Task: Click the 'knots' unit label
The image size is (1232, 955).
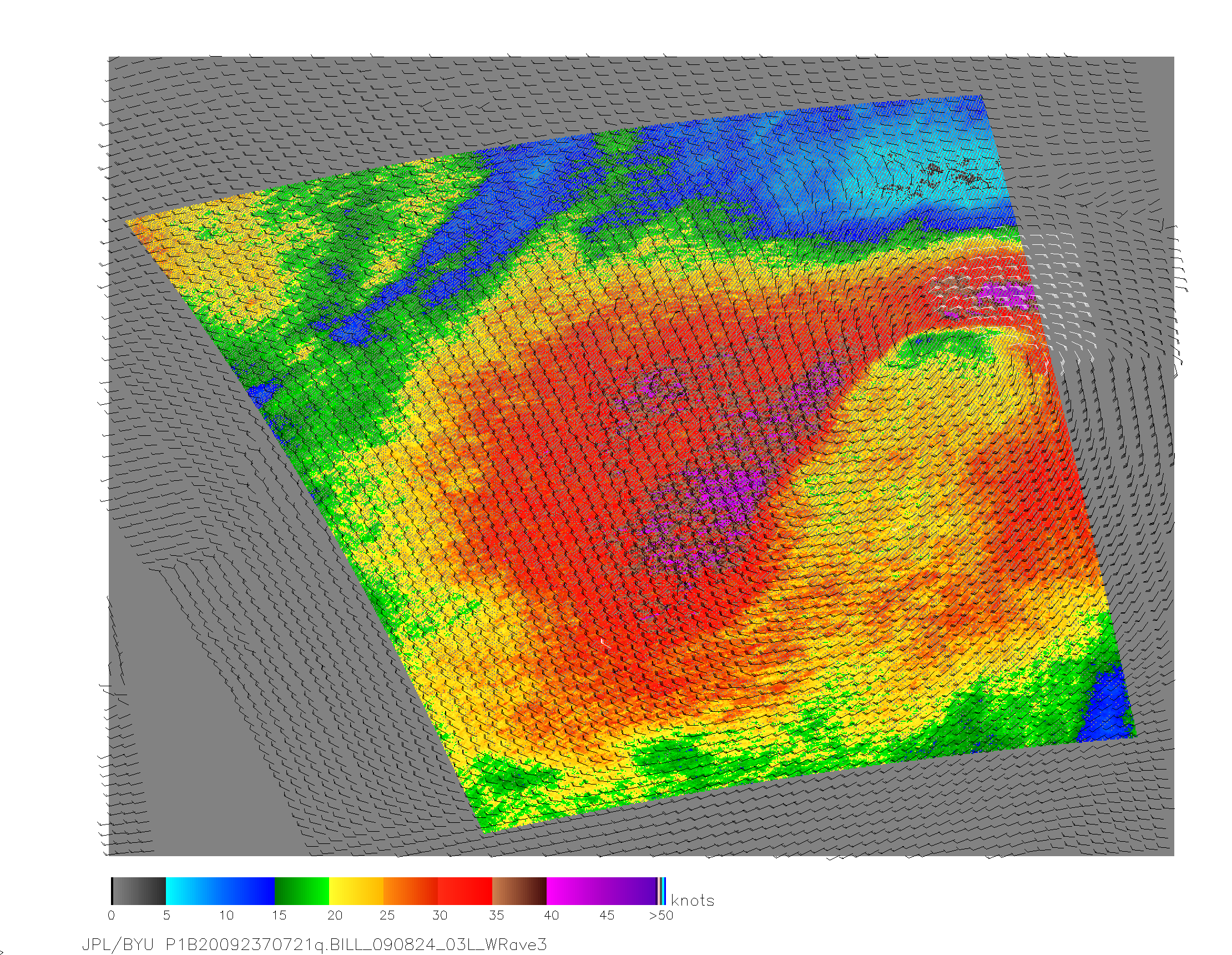Action: [x=692, y=900]
